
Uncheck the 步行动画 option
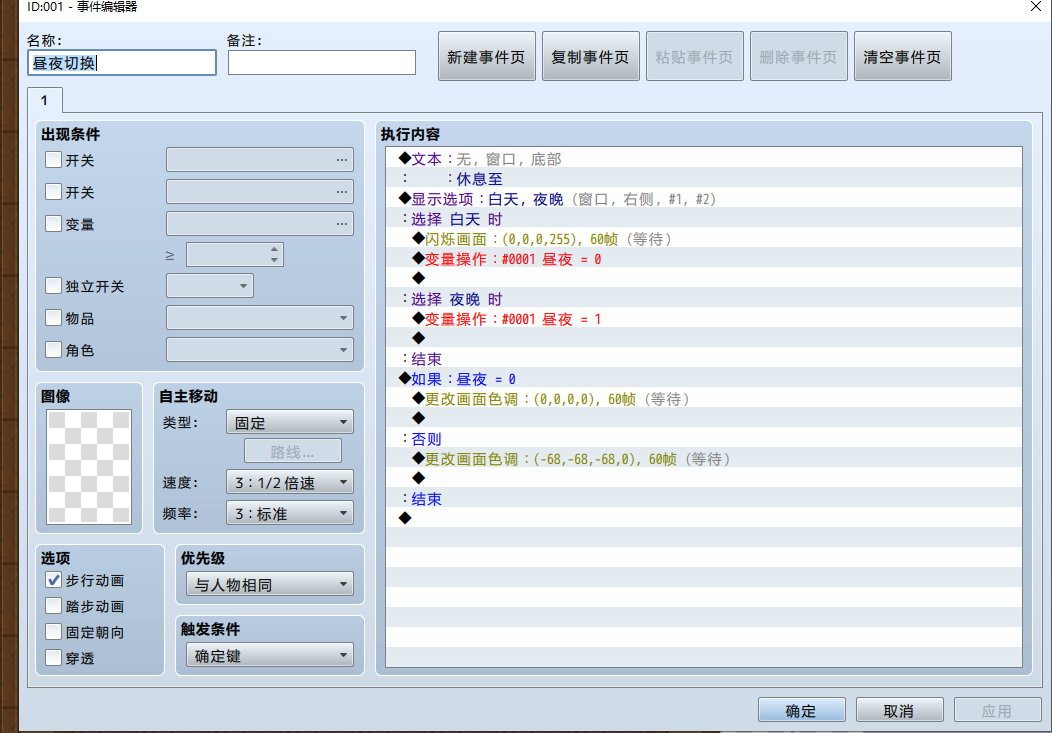[54, 579]
